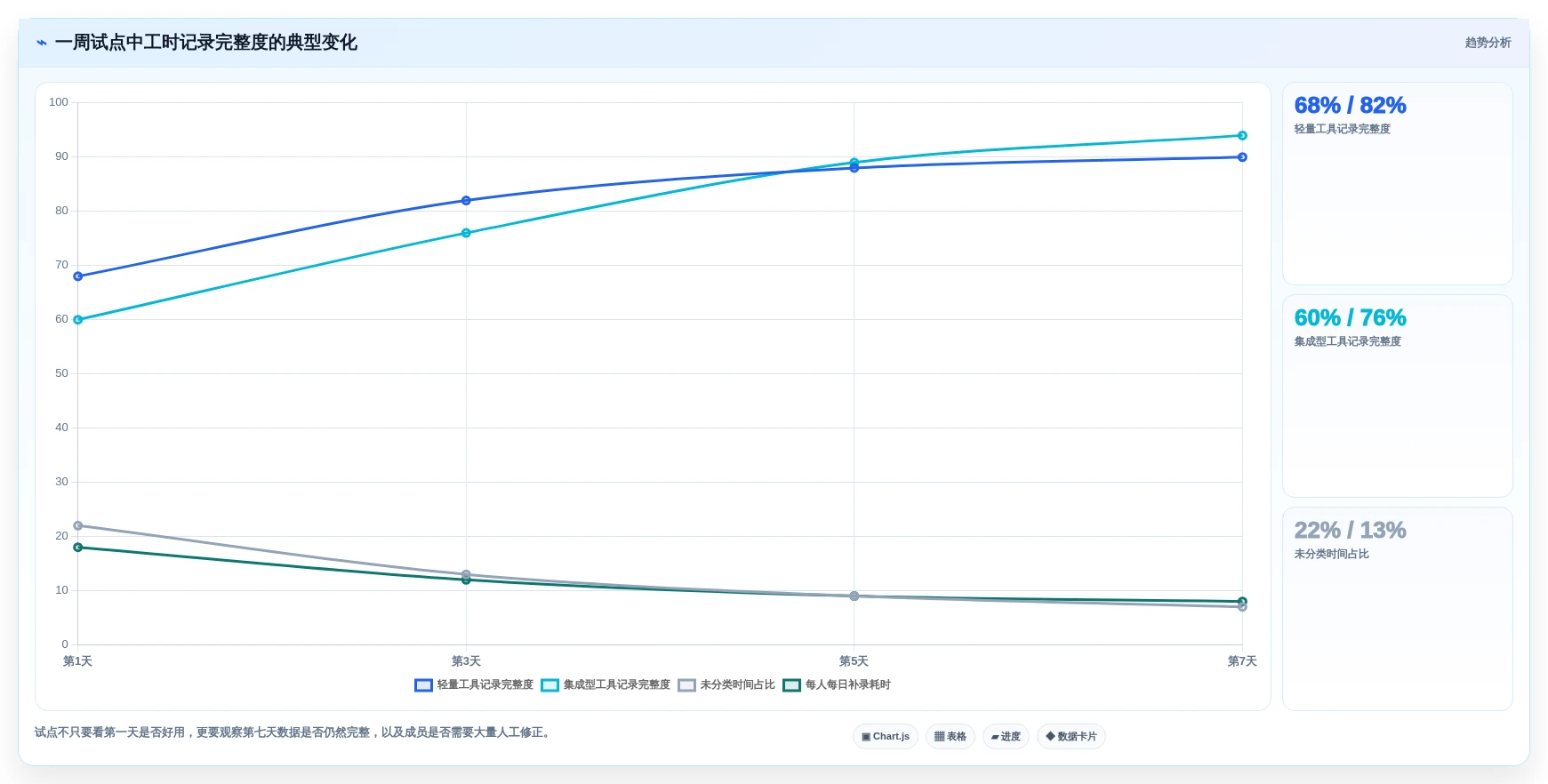Click the 第5天 axis label
This screenshot has width=1548, height=784.
[x=854, y=661]
